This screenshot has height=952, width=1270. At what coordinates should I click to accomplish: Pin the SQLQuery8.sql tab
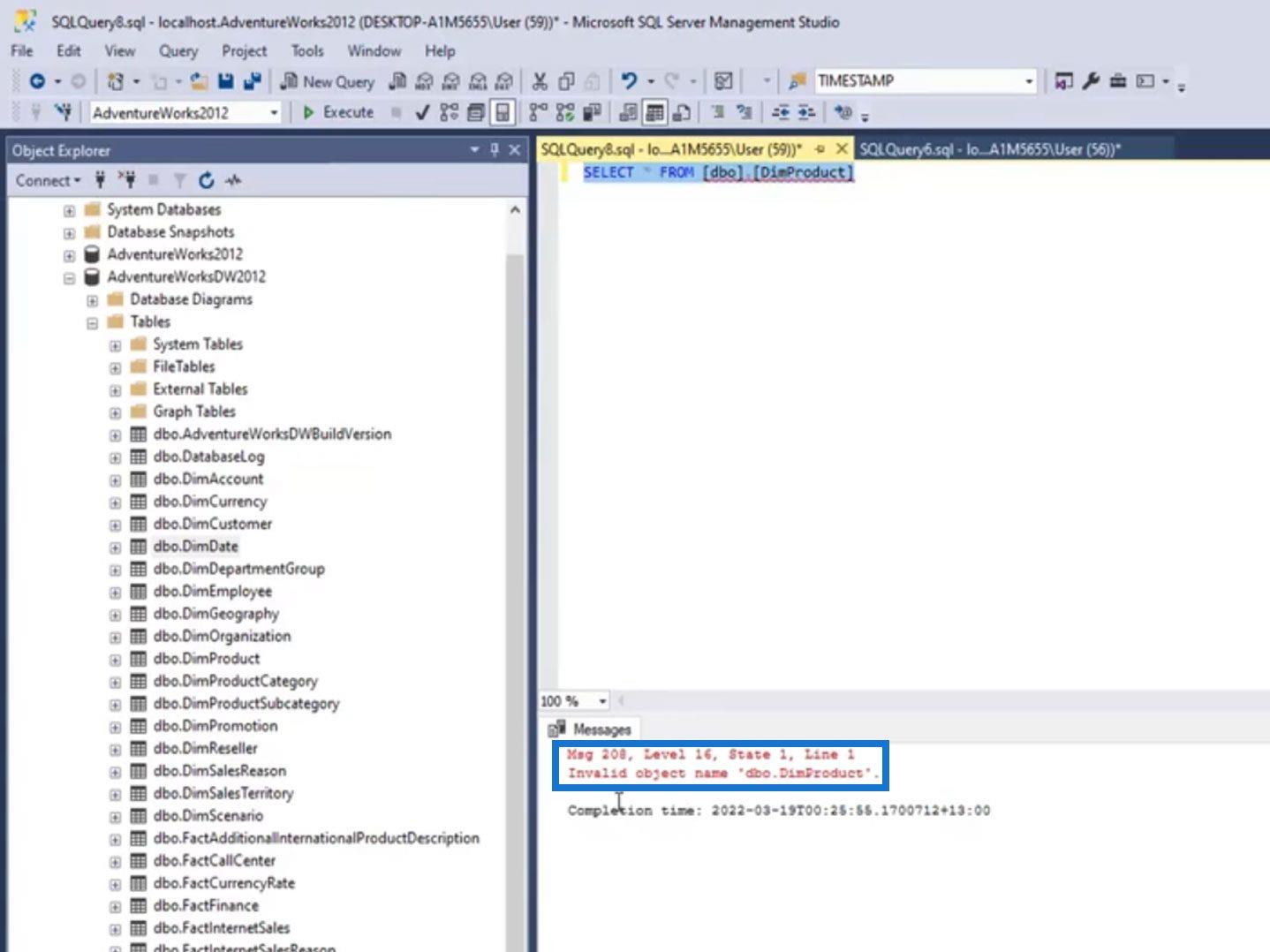(820, 149)
